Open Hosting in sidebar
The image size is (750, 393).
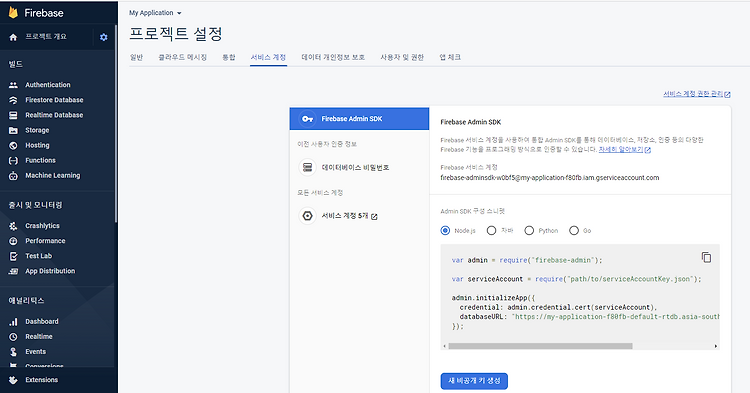pyautogui.click(x=37, y=145)
